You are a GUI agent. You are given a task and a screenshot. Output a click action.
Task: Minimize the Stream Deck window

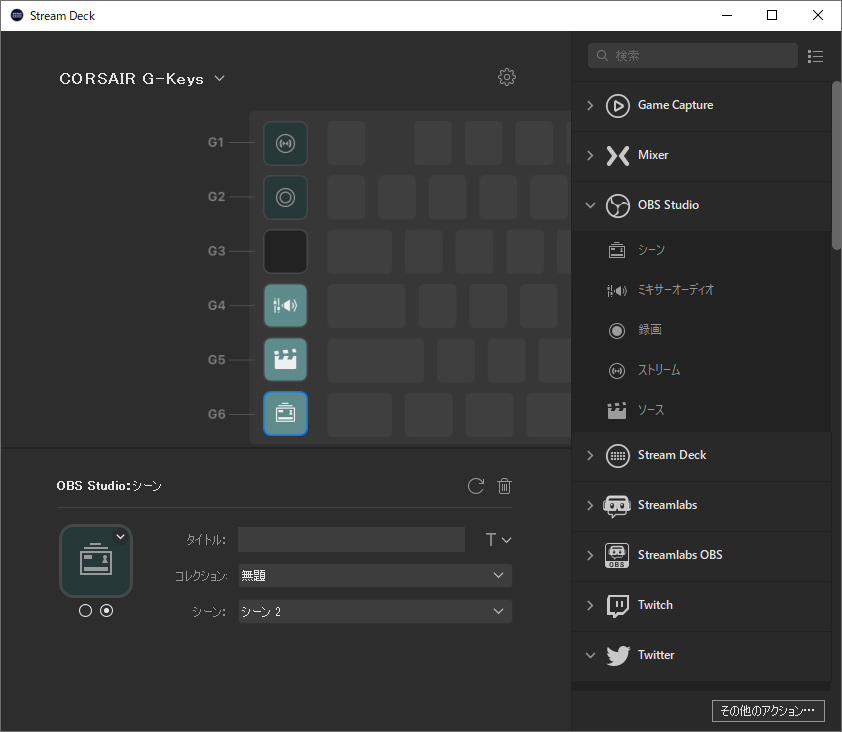(727, 16)
